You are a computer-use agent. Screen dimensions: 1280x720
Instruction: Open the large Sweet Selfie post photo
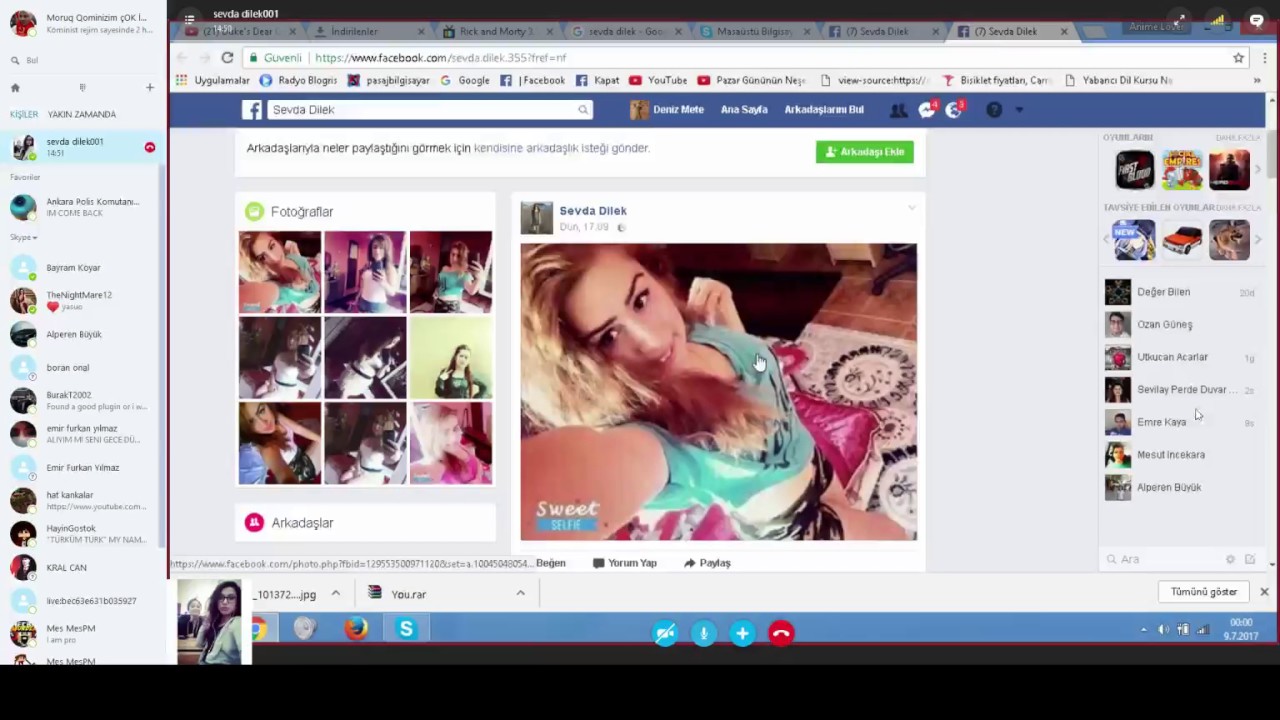point(718,392)
